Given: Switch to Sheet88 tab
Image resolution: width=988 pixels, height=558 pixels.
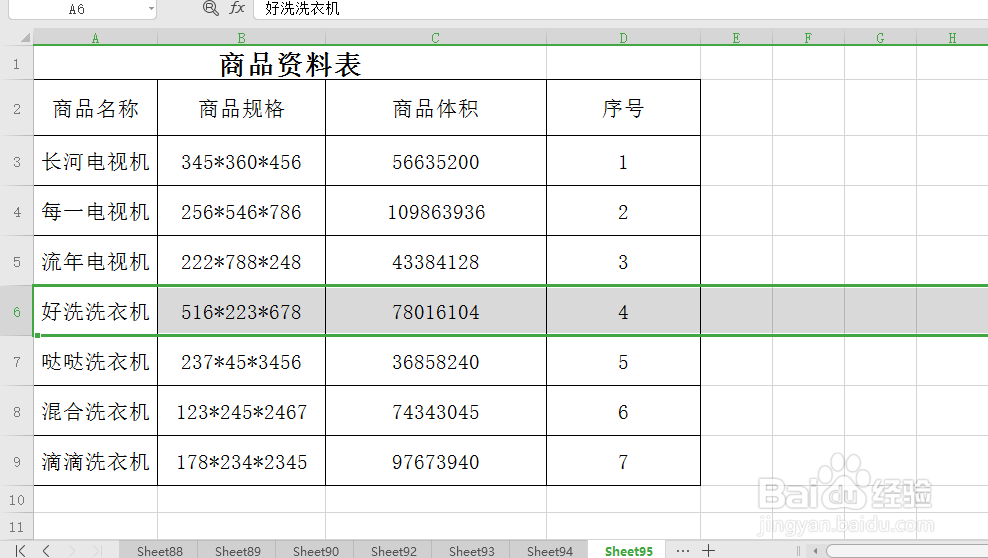Looking at the screenshot, I should tap(159, 550).
